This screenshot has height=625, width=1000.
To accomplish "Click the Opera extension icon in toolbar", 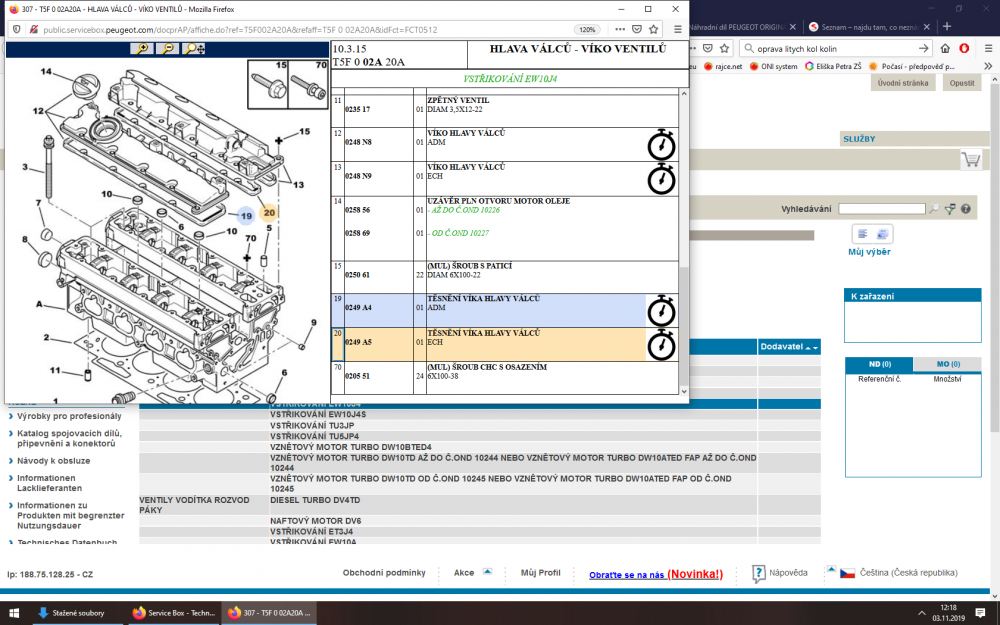I will tap(964, 48).
